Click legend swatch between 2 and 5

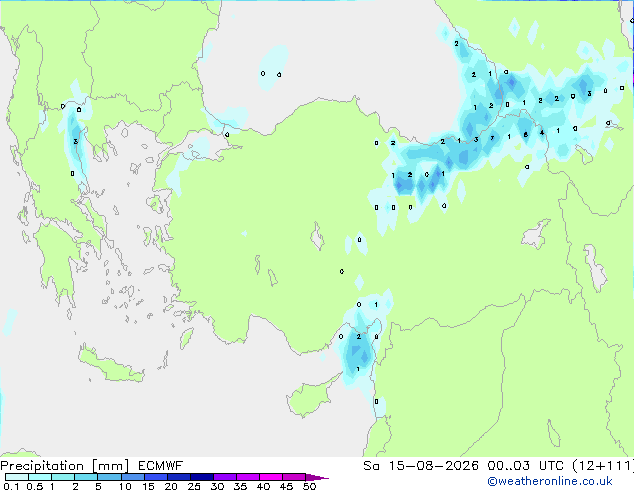(86, 477)
